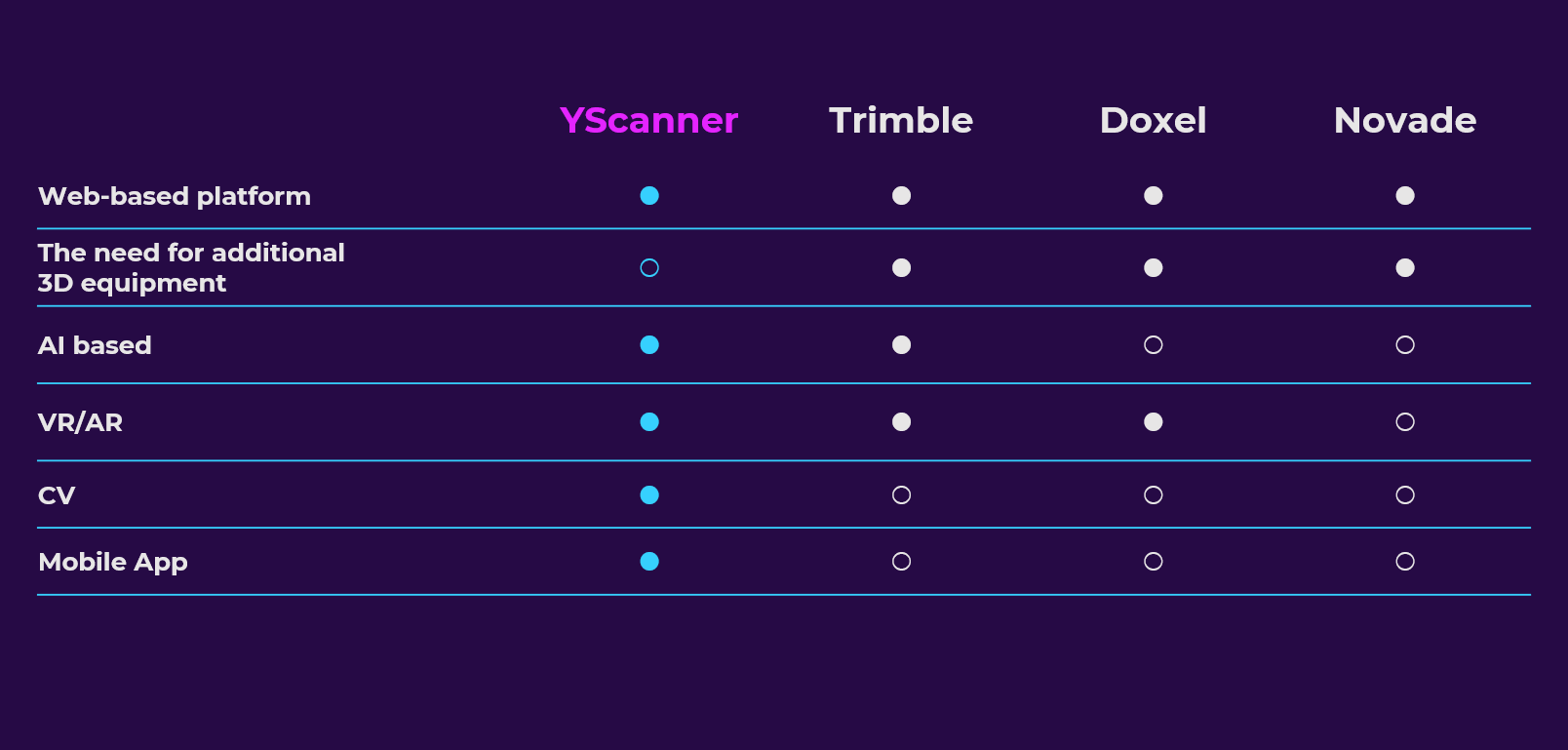Click YScanner's CV blue dot
Image resolution: width=1568 pixels, height=750 pixels.
[649, 495]
